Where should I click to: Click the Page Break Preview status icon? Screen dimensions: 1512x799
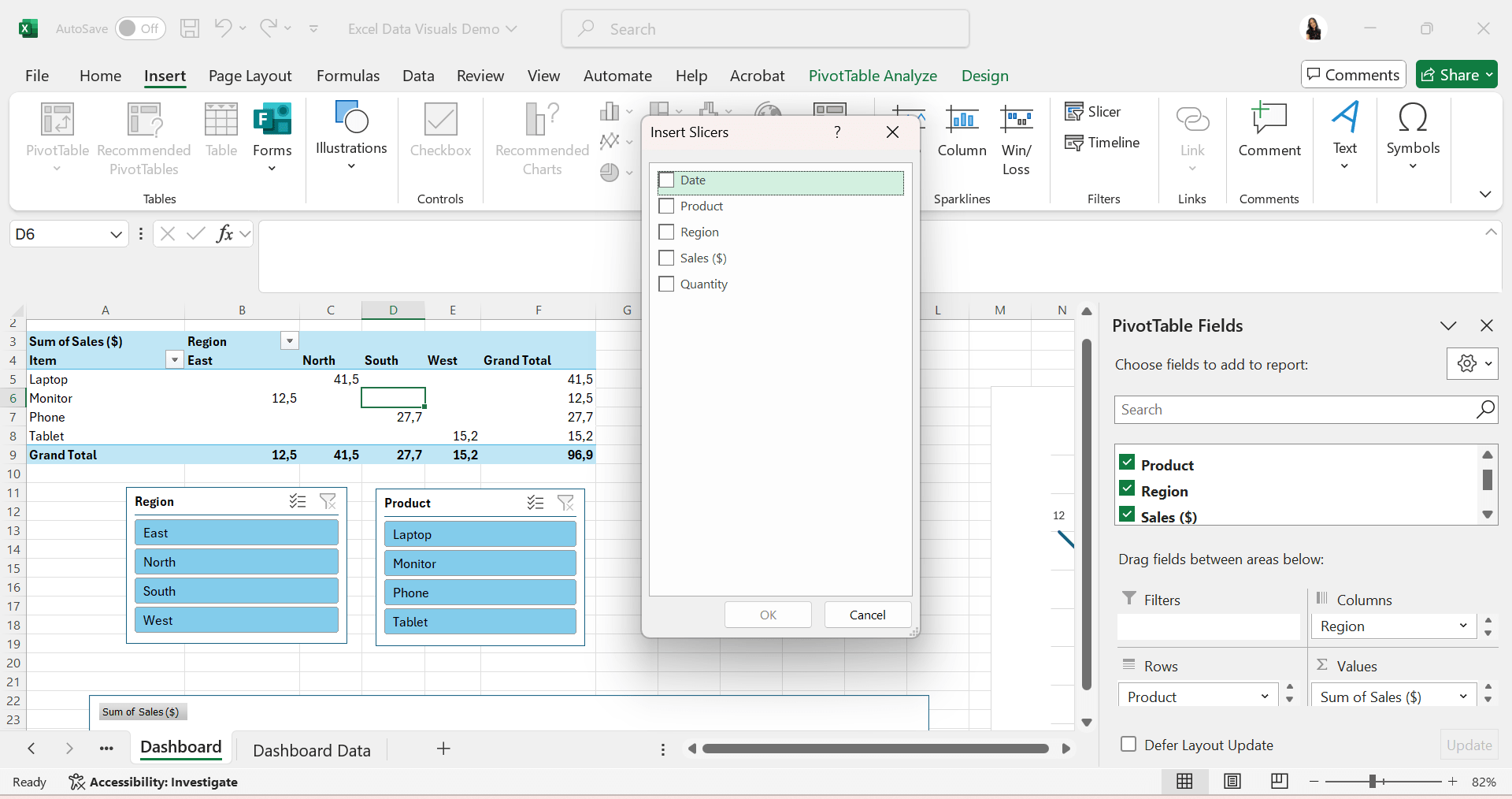click(x=1280, y=781)
